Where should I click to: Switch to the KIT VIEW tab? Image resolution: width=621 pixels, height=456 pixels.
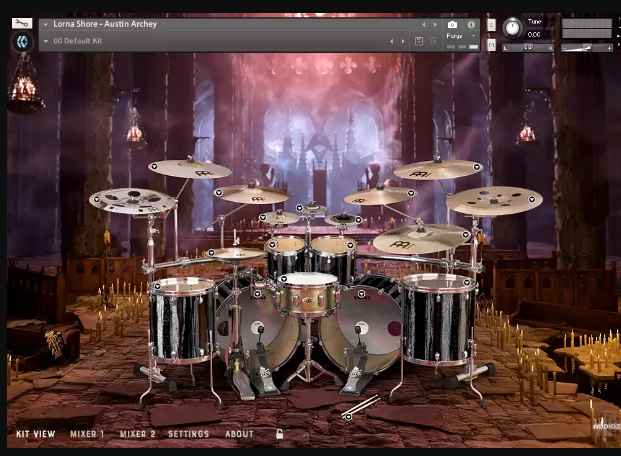click(x=36, y=434)
